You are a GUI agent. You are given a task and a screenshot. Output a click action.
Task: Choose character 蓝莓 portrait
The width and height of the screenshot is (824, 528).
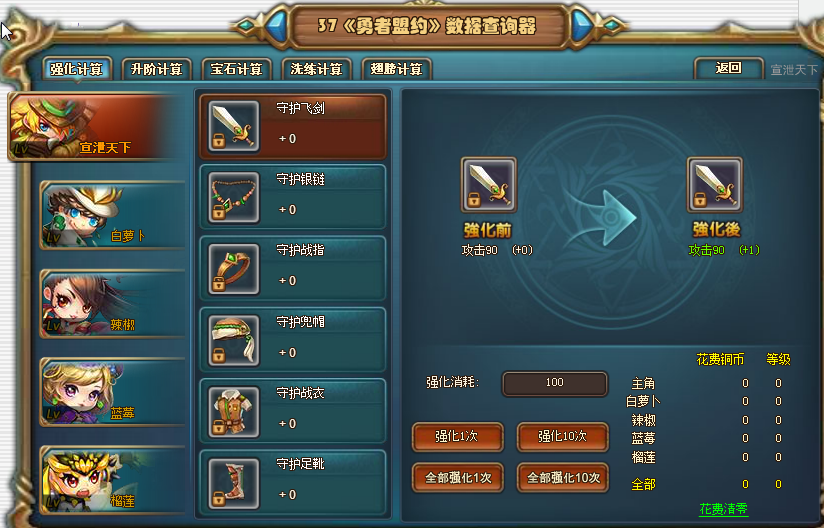pos(112,392)
